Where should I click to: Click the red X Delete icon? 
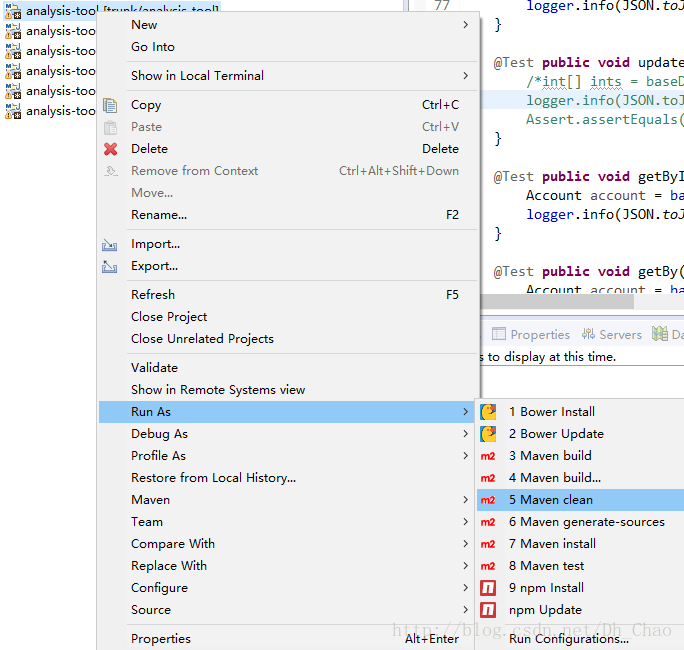tap(110, 149)
